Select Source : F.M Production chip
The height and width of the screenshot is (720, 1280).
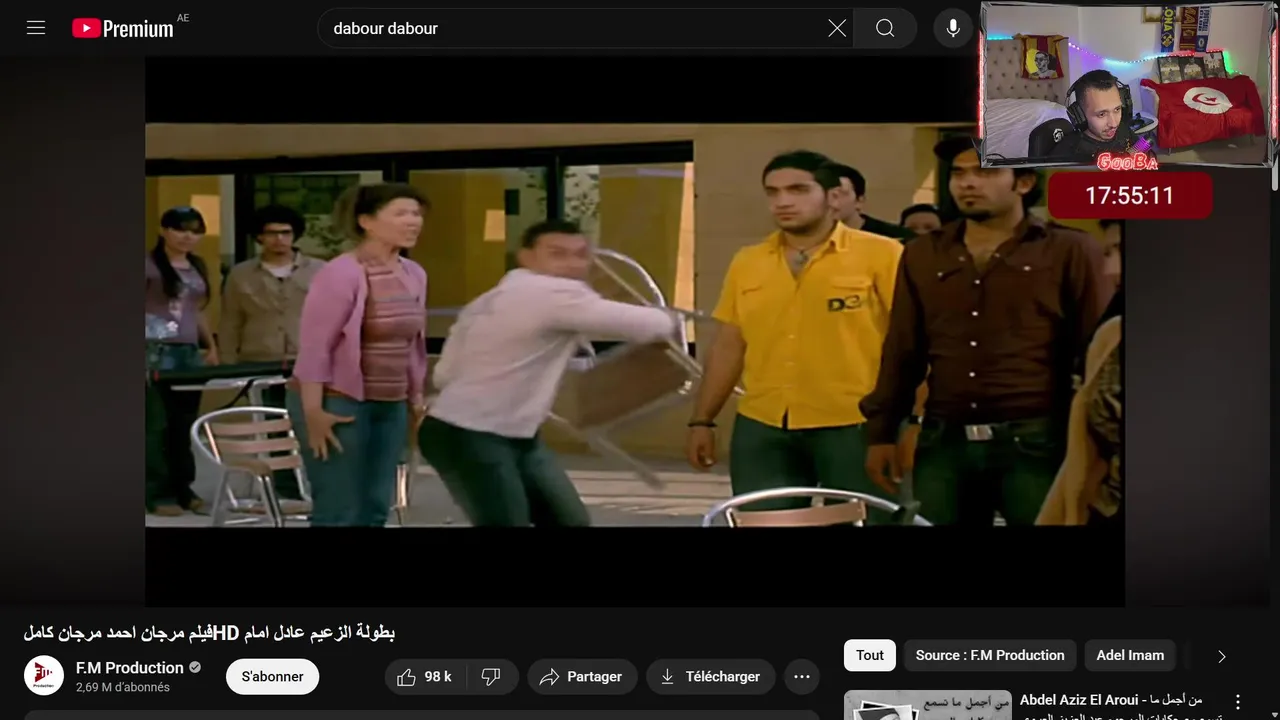(x=990, y=655)
